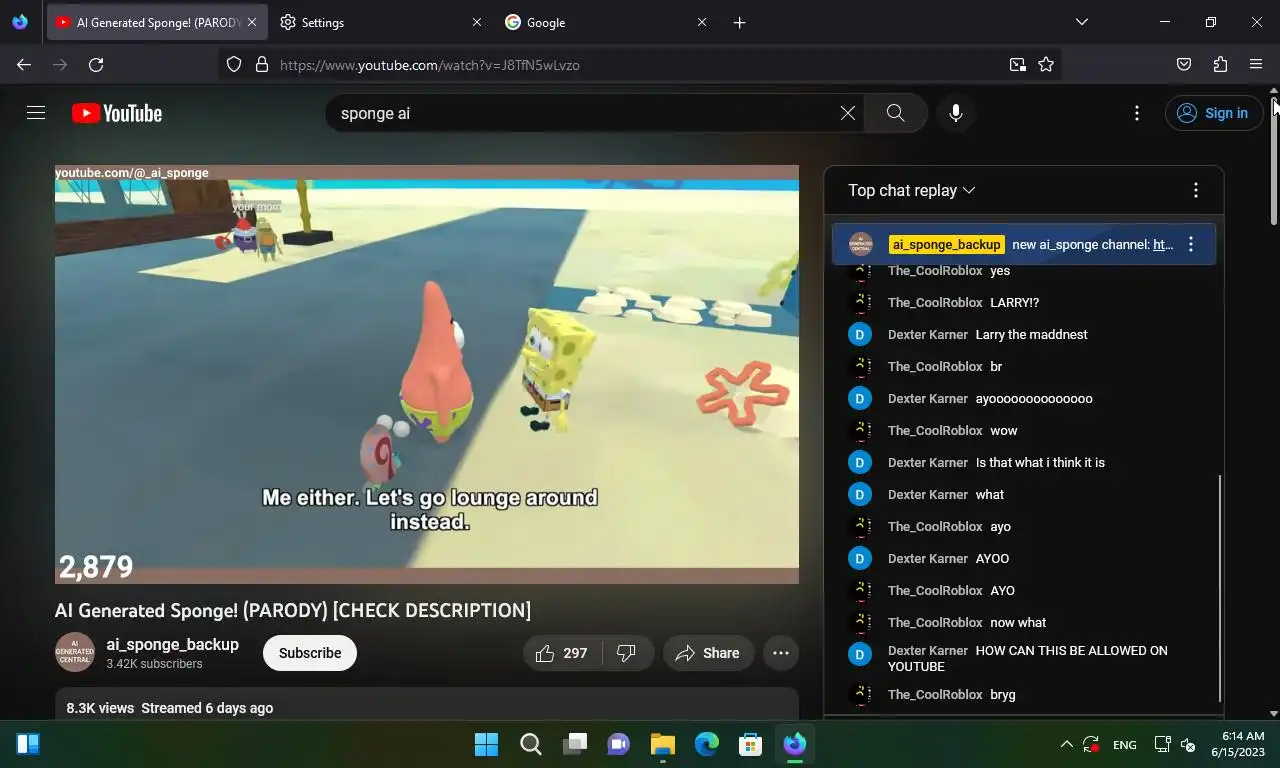This screenshot has width=1280, height=768.
Task: Open browser extensions puzzle icon
Action: tap(1220, 65)
